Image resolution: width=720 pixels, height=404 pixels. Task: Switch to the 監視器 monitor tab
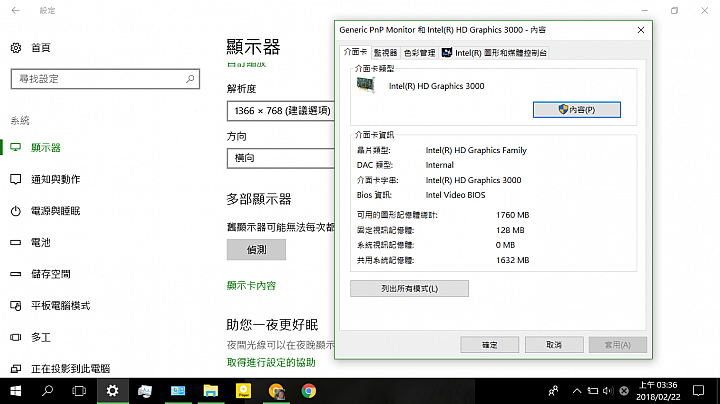[385, 53]
